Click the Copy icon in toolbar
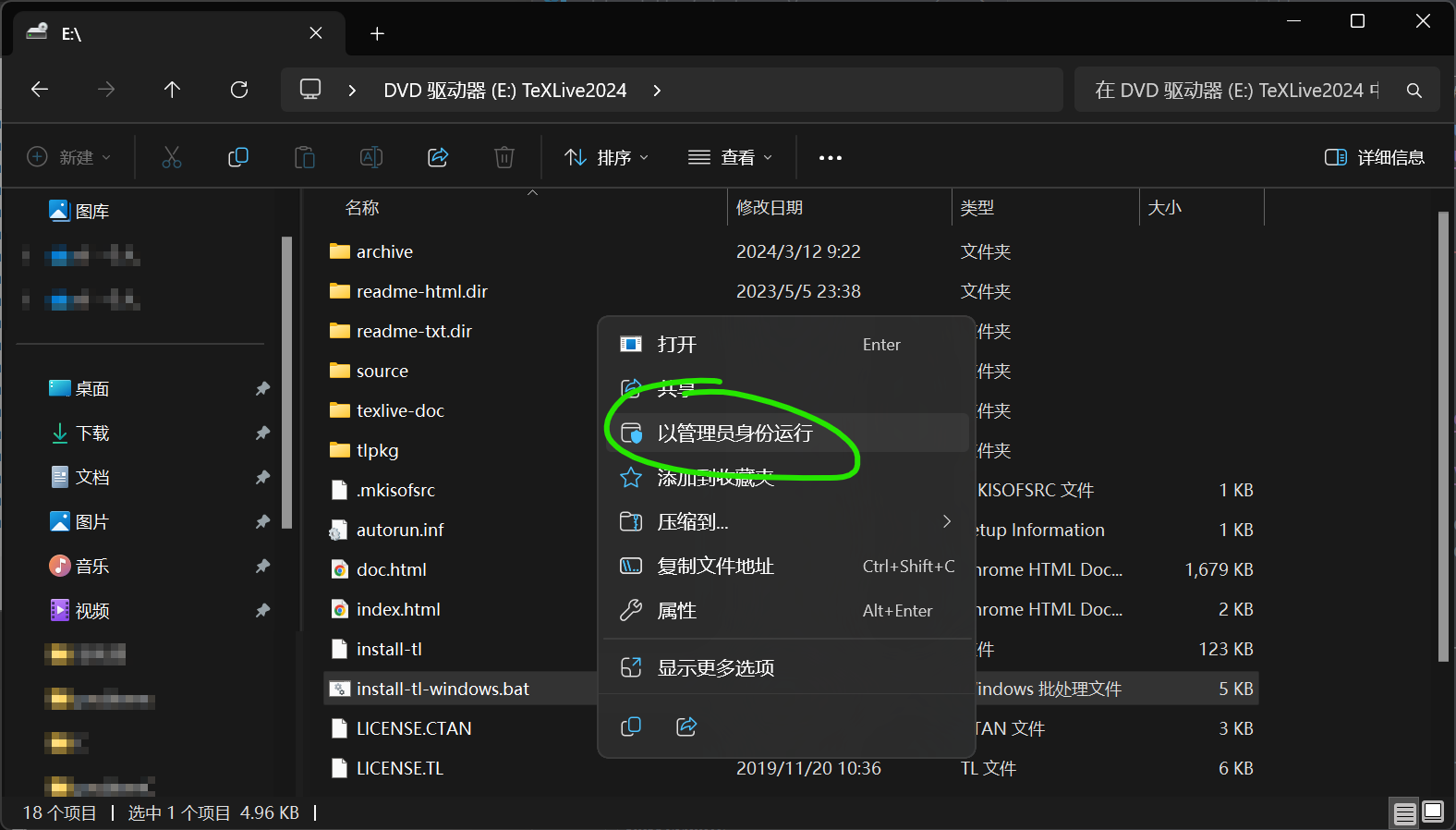This screenshot has height=830, width=1456. pyautogui.click(x=238, y=157)
